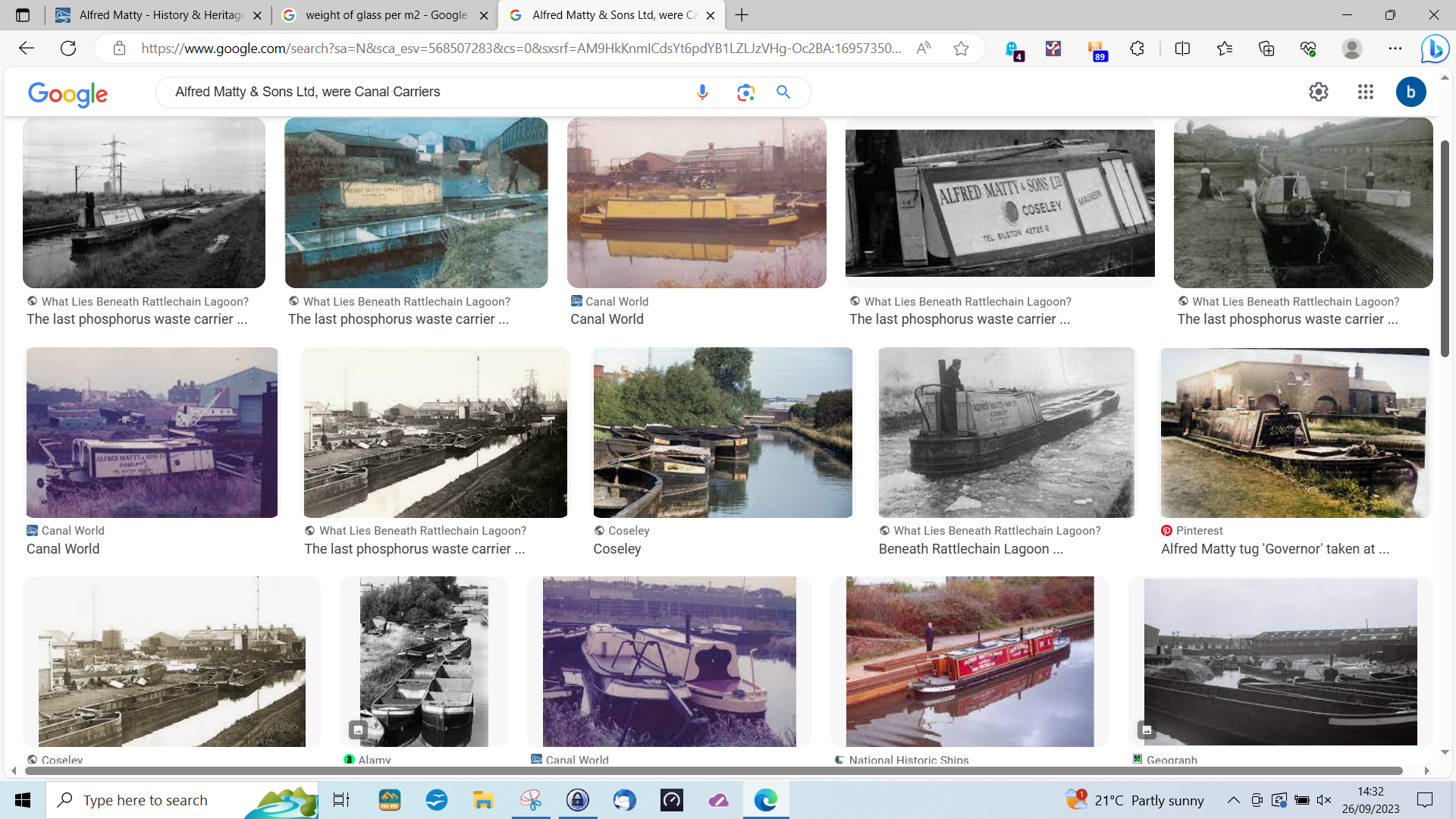Refresh the current page
Image resolution: width=1456 pixels, height=819 pixels.
coord(68,49)
